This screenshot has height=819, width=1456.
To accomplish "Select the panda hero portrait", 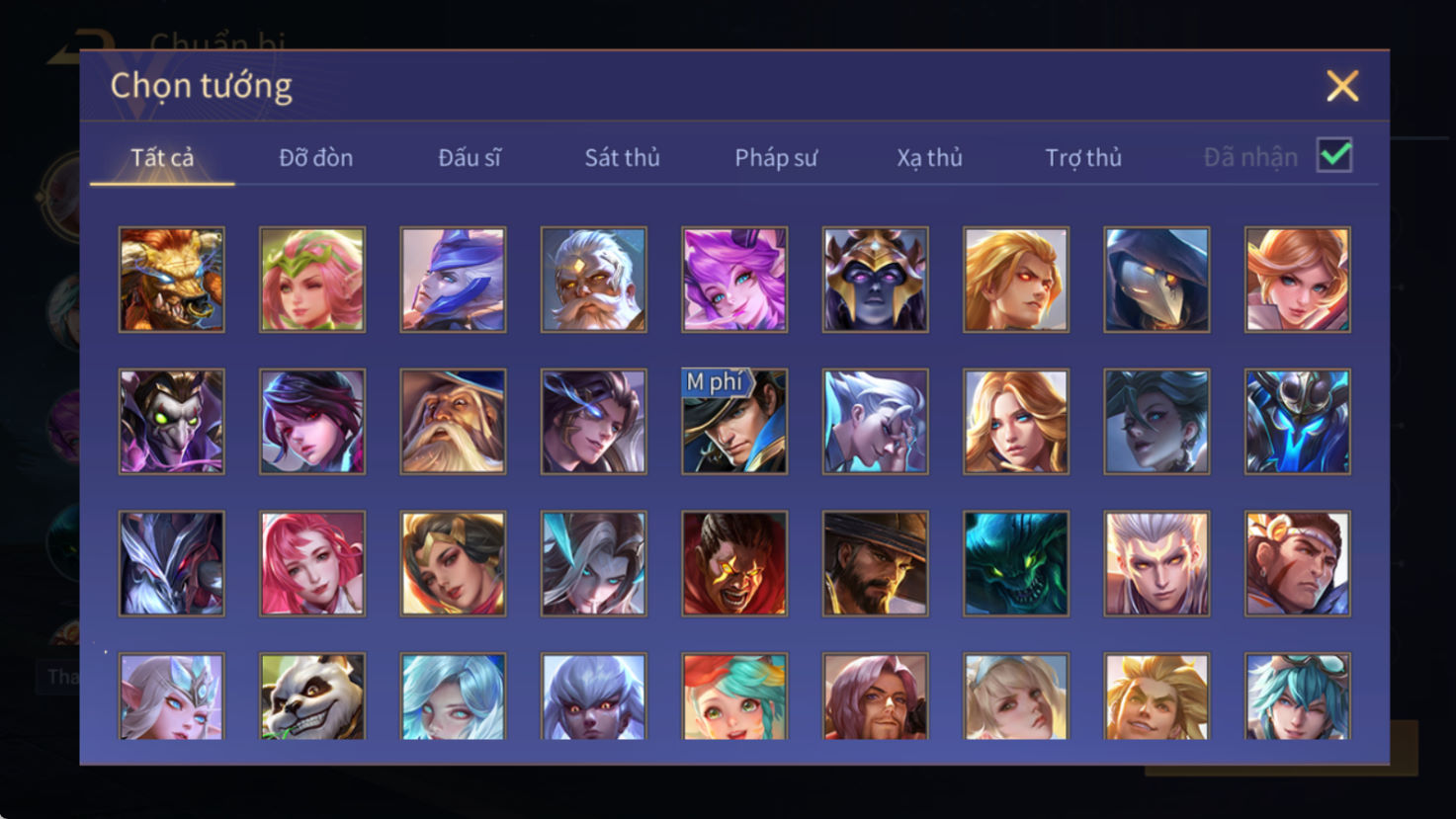I will coord(312,696).
